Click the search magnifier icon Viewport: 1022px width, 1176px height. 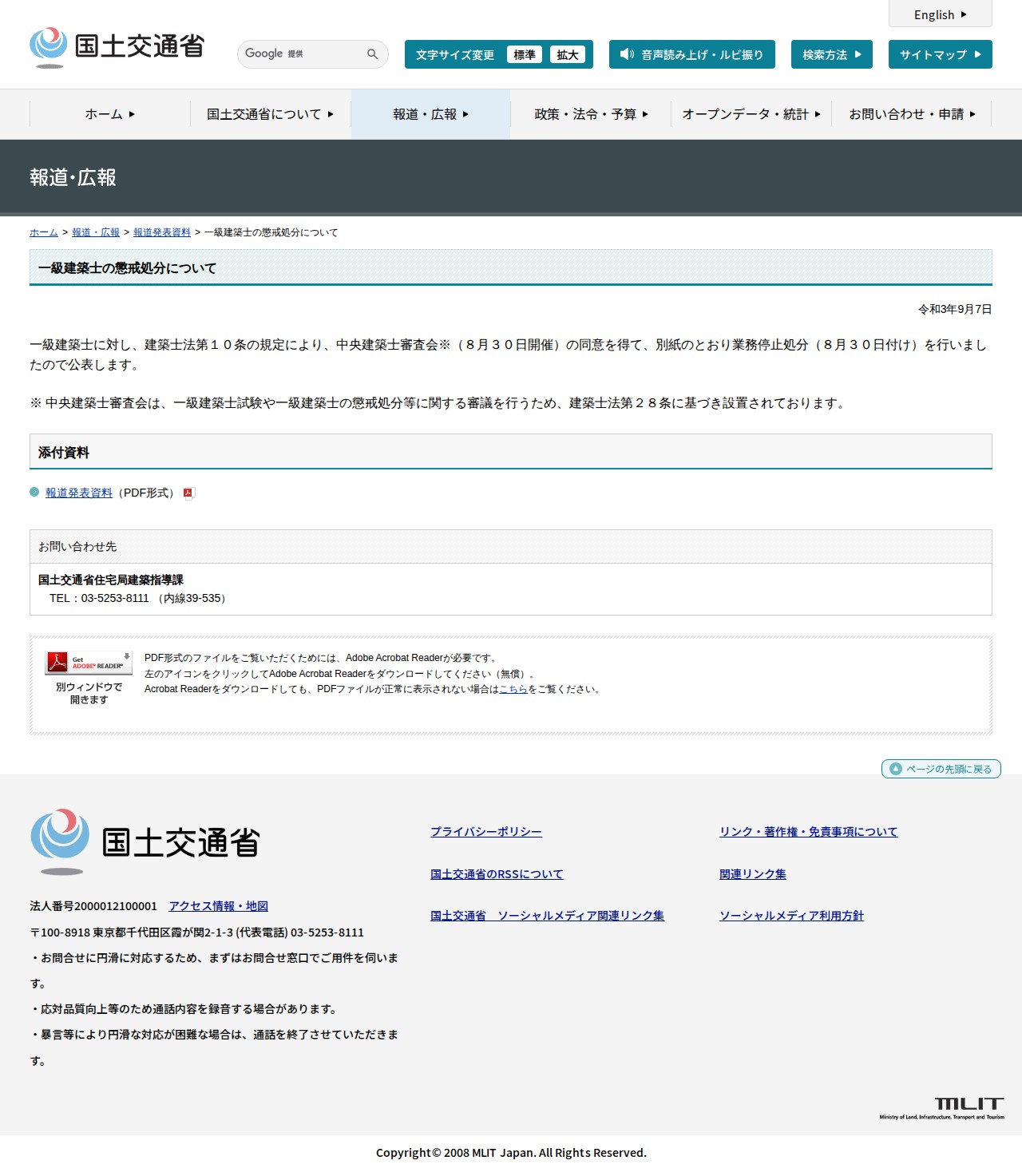372,54
